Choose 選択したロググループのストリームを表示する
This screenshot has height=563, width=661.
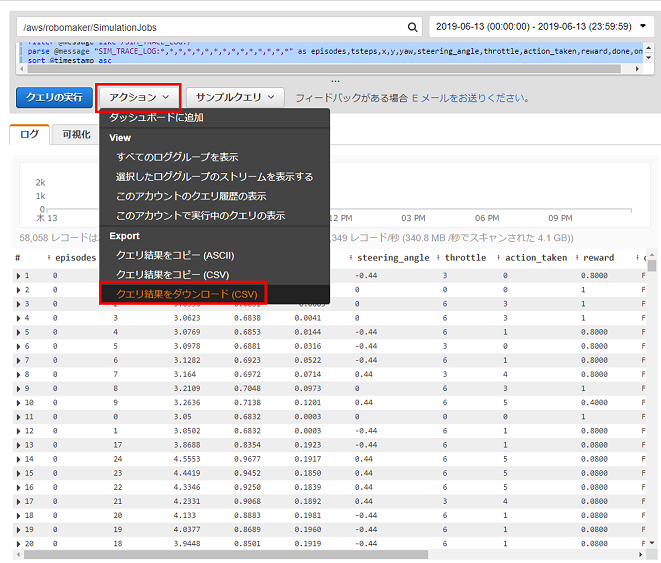(214, 176)
